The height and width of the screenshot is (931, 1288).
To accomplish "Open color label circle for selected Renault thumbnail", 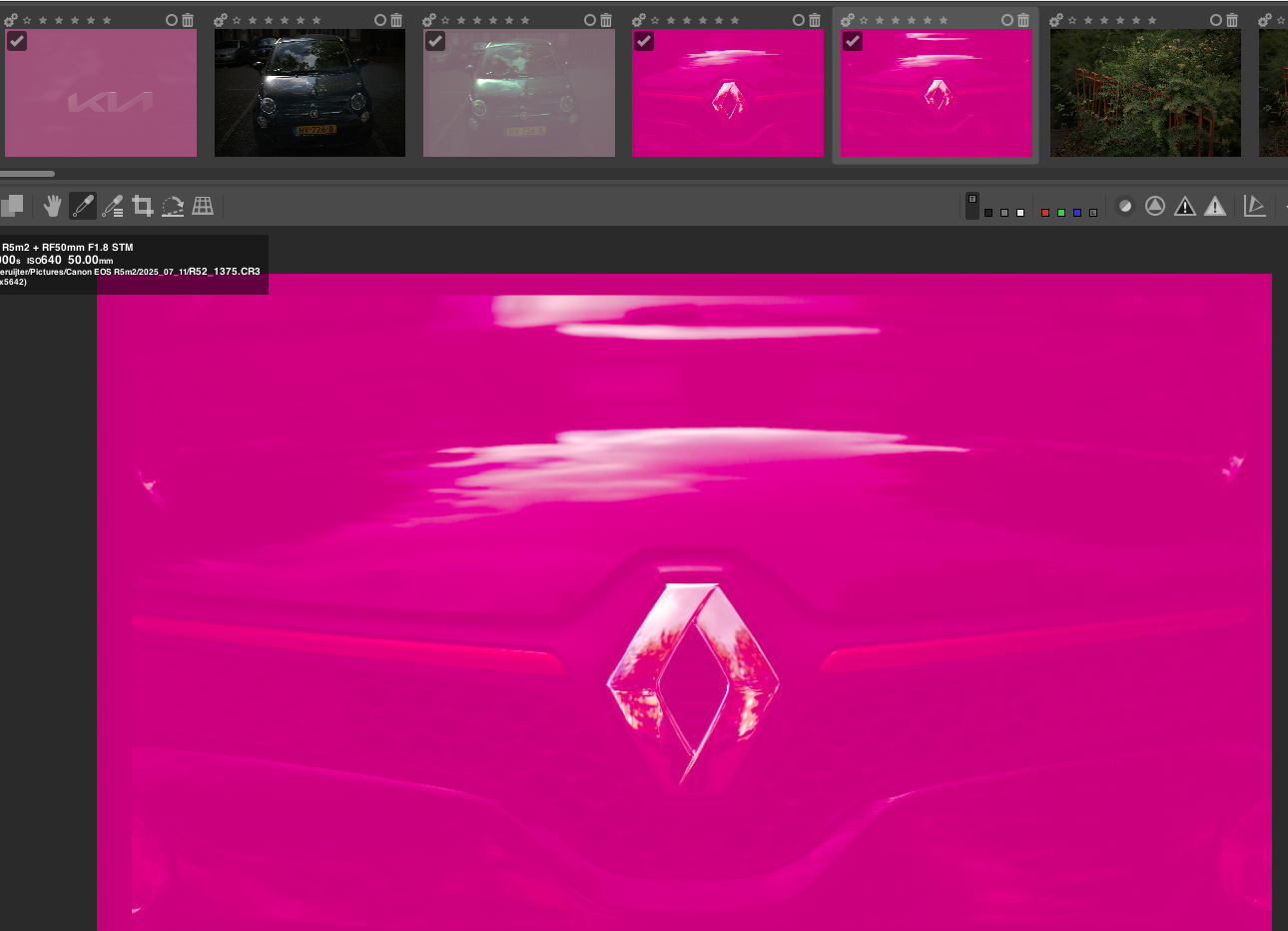I will [x=1007, y=20].
